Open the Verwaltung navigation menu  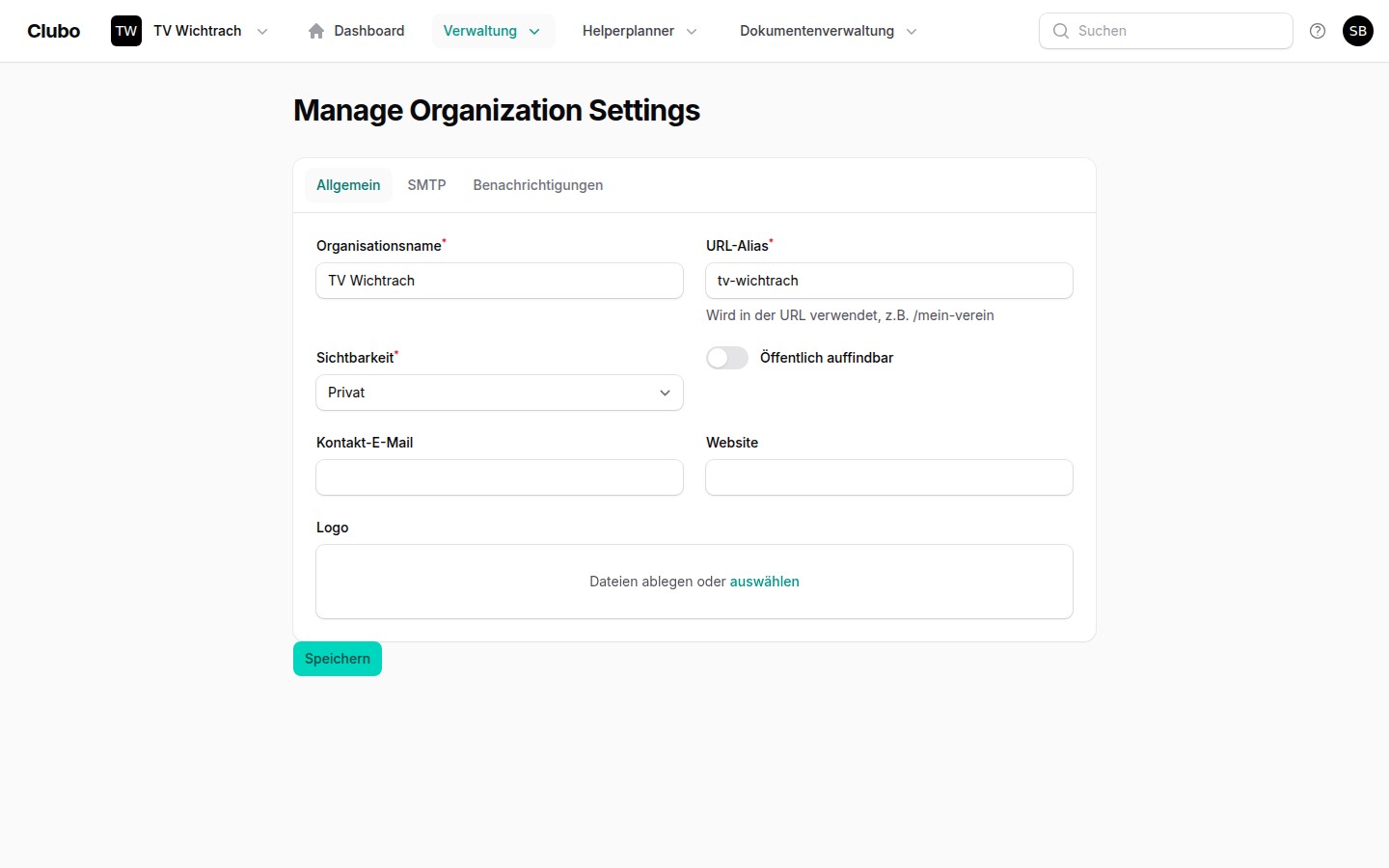tap(492, 31)
